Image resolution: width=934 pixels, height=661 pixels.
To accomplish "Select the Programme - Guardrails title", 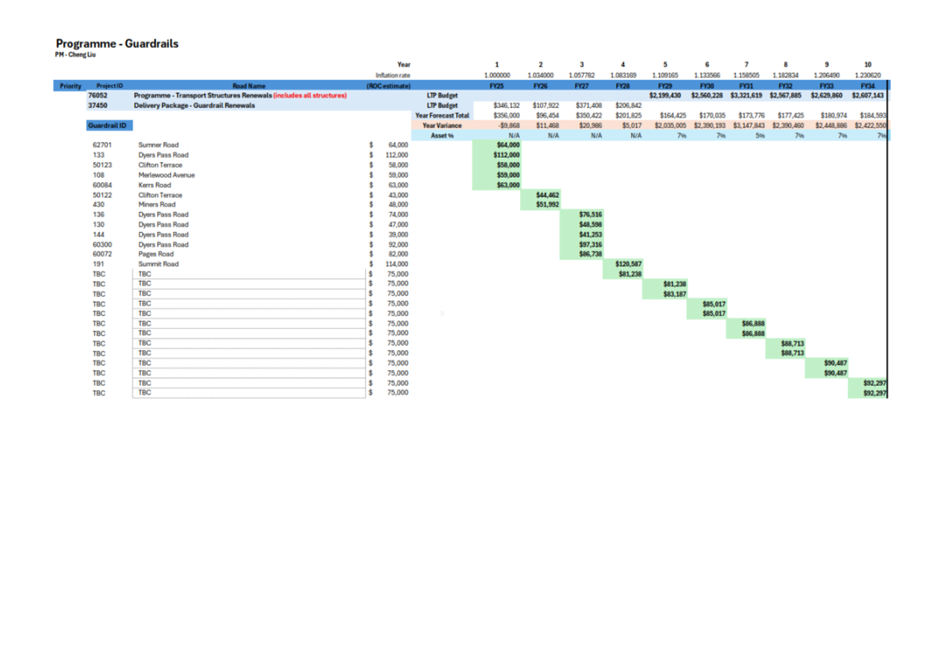I will pos(117,44).
